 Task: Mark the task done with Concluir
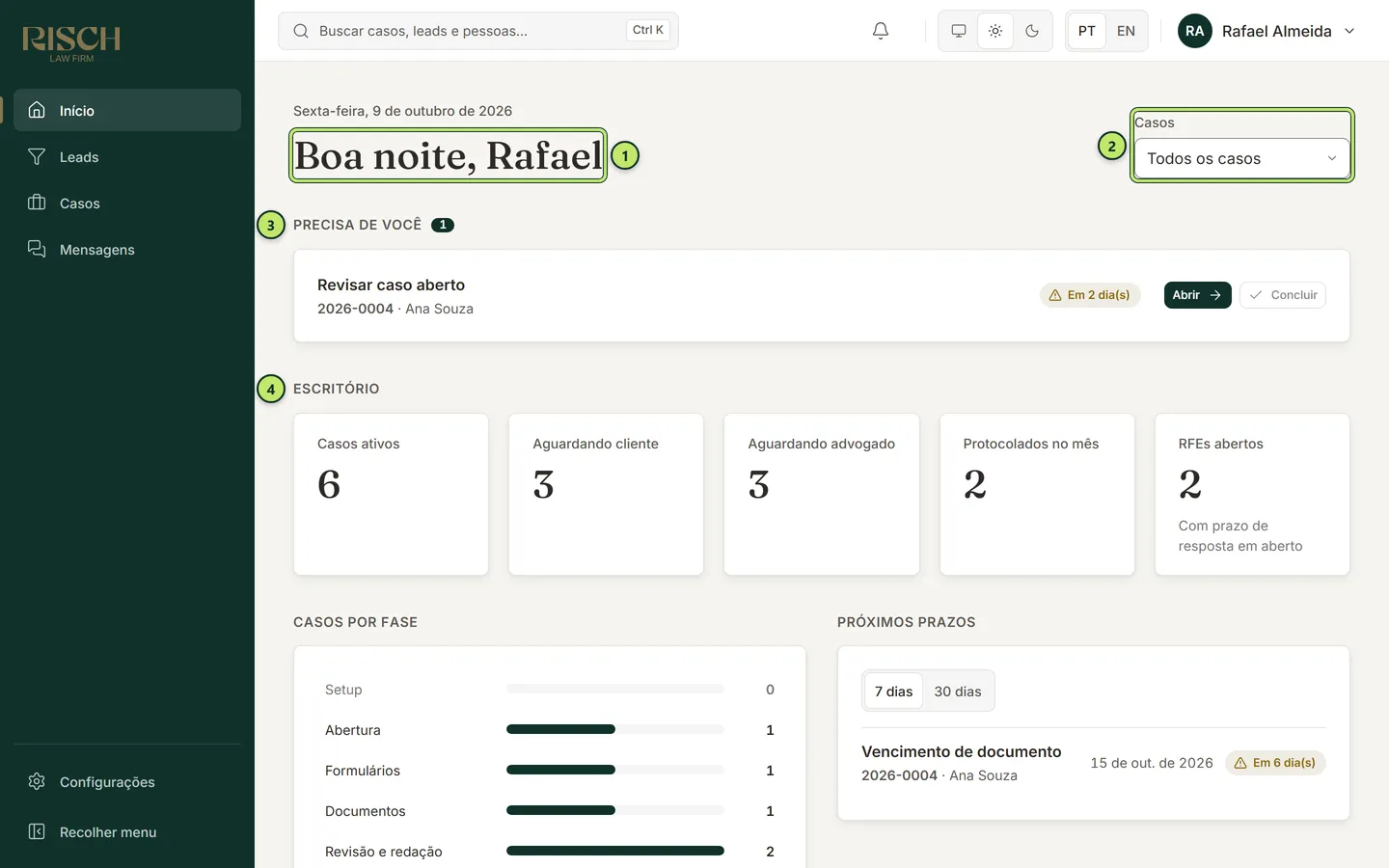(x=1283, y=295)
